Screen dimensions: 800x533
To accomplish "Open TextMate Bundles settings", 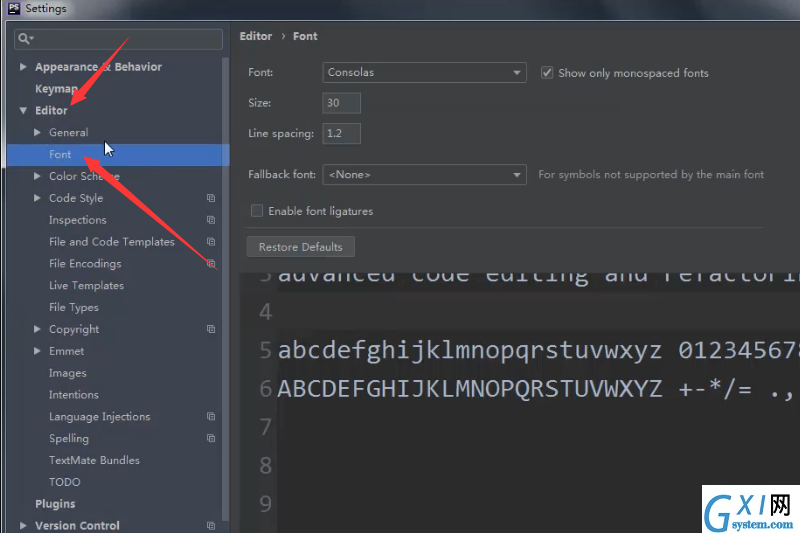I will (94, 460).
